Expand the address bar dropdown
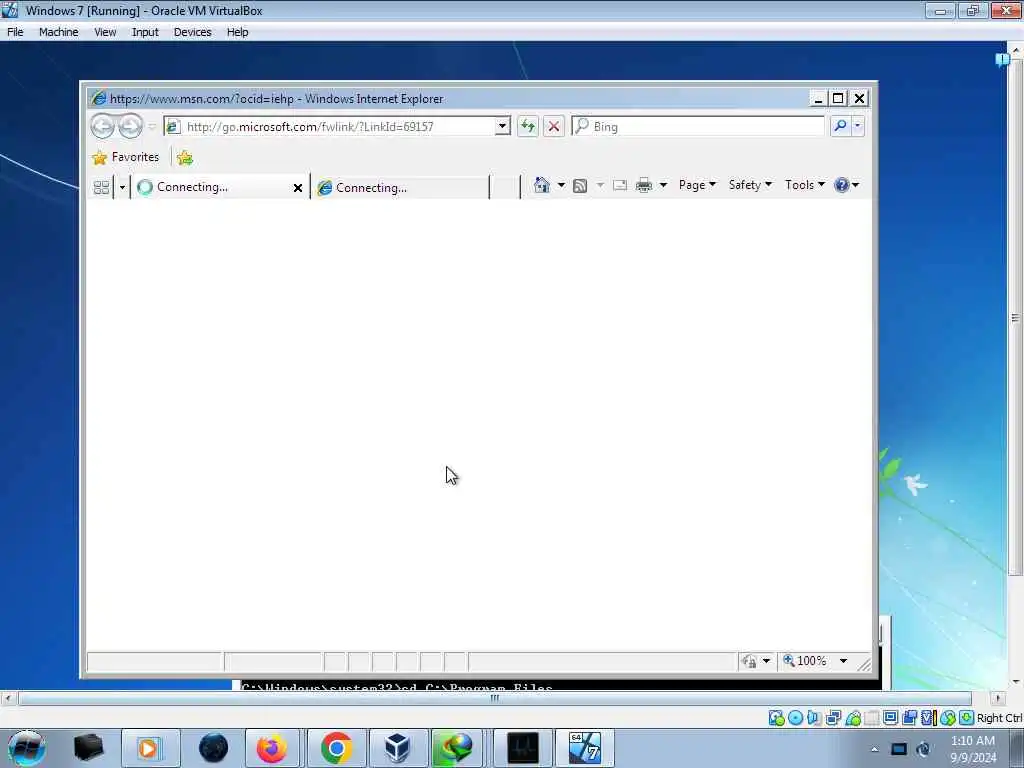This screenshot has height=768, width=1024. pyautogui.click(x=502, y=126)
